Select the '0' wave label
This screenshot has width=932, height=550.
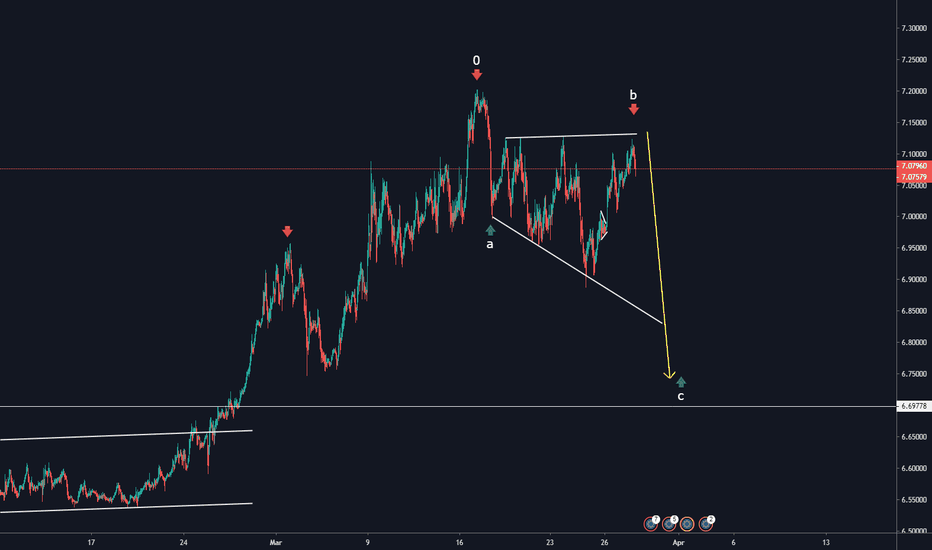(476, 61)
